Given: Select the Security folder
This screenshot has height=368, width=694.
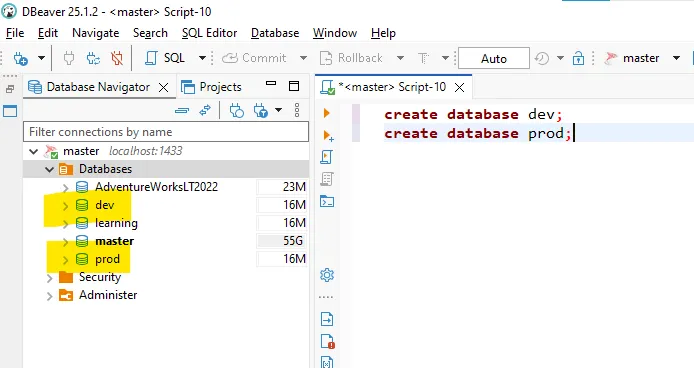Looking at the screenshot, I should tap(90, 277).
